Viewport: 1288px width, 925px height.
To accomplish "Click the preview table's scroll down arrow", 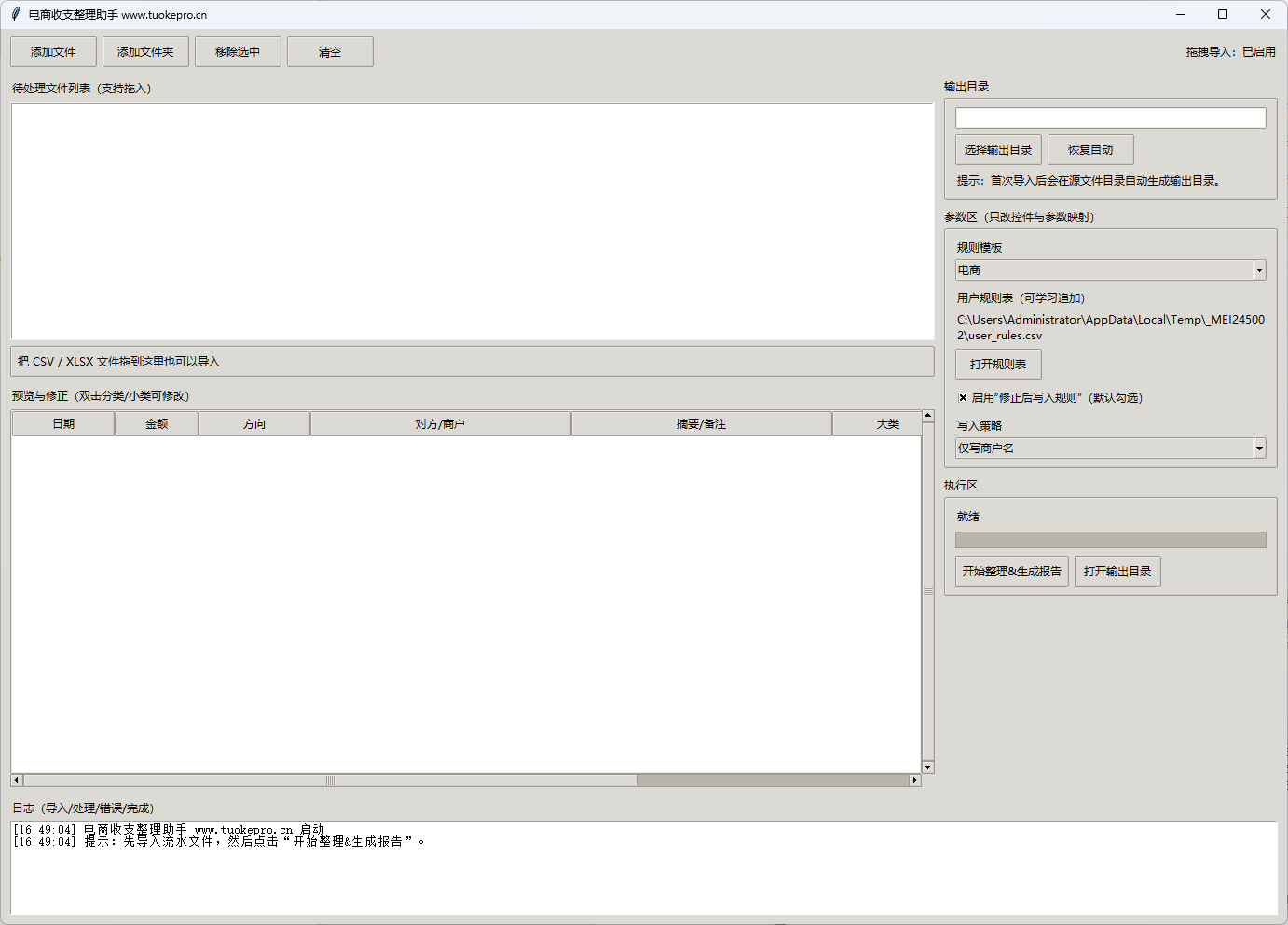I will tap(928, 767).
